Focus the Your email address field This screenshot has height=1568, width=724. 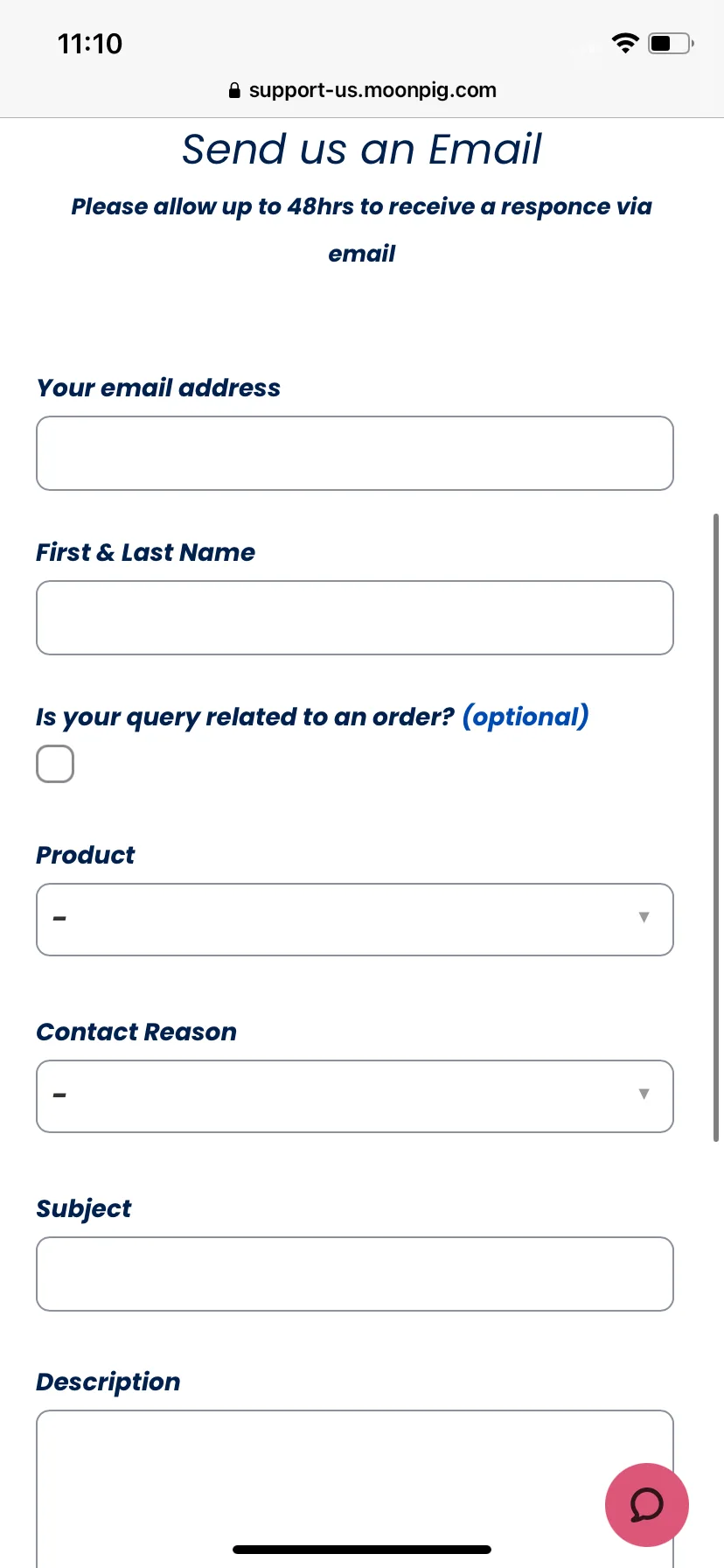pyautogui.click(x=355, y=453)
